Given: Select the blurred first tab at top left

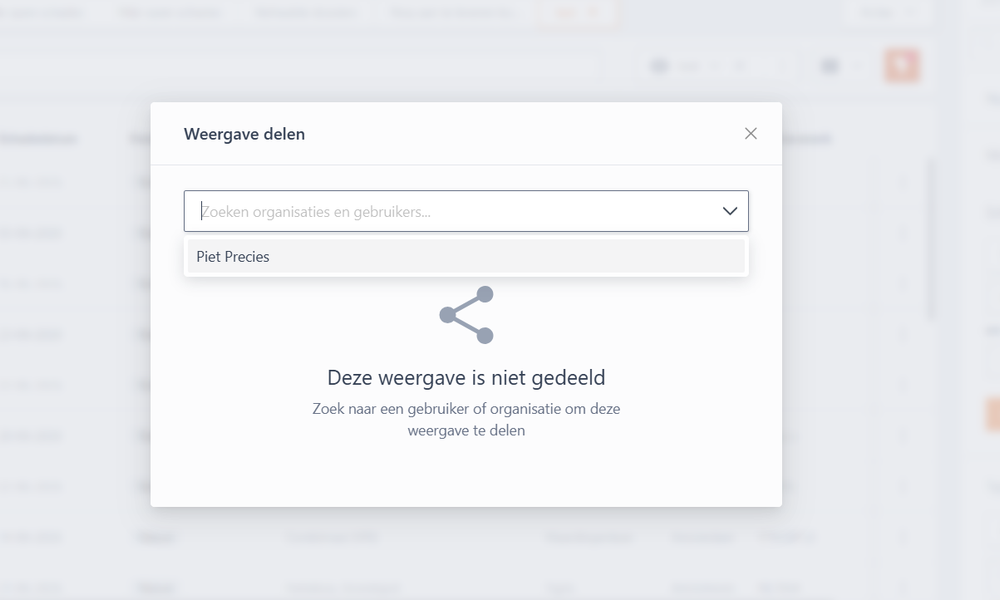Looking at the screenshot, I should click(x=41, y=13).
